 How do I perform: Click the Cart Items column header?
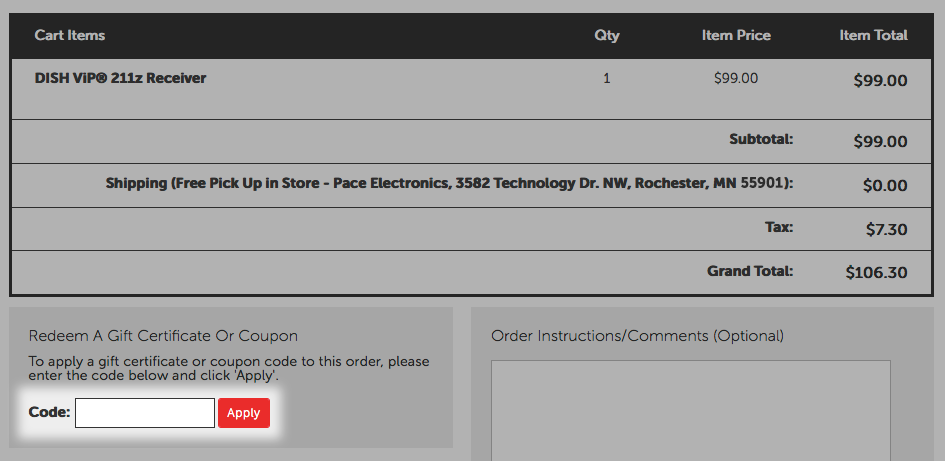click(70, 36)
